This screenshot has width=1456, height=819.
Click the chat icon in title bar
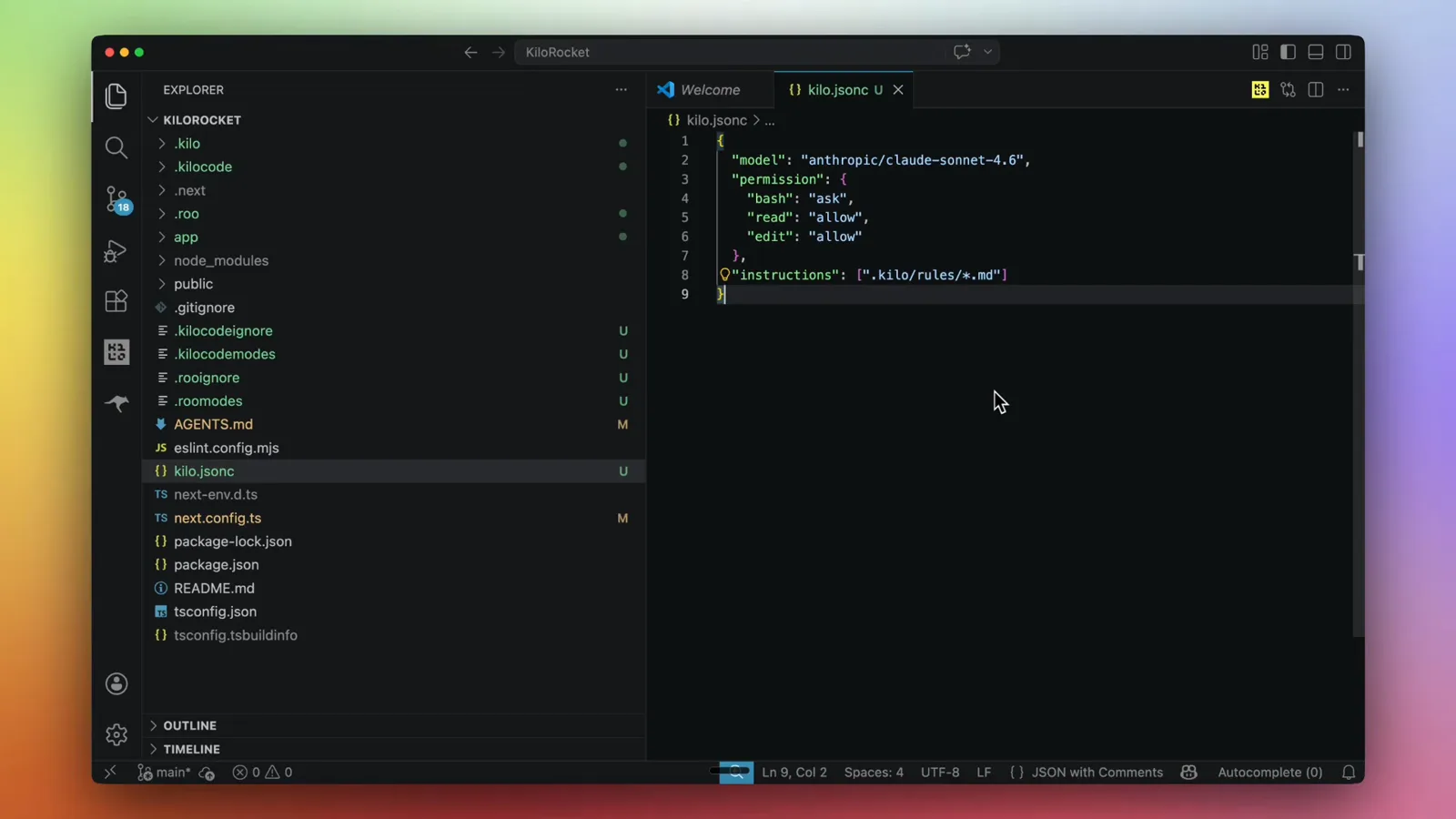point(962,52)
